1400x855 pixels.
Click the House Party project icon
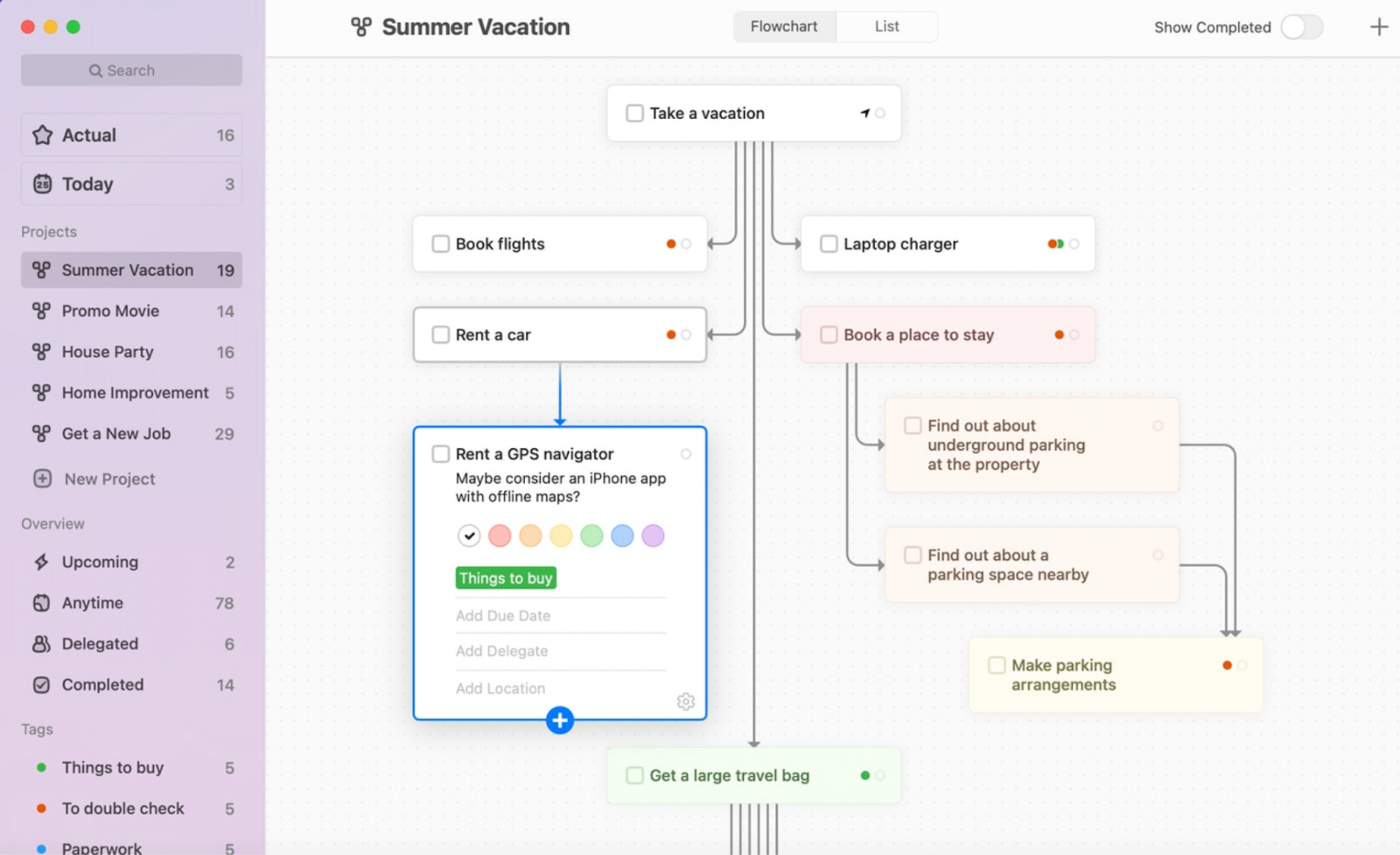point(41,352)
